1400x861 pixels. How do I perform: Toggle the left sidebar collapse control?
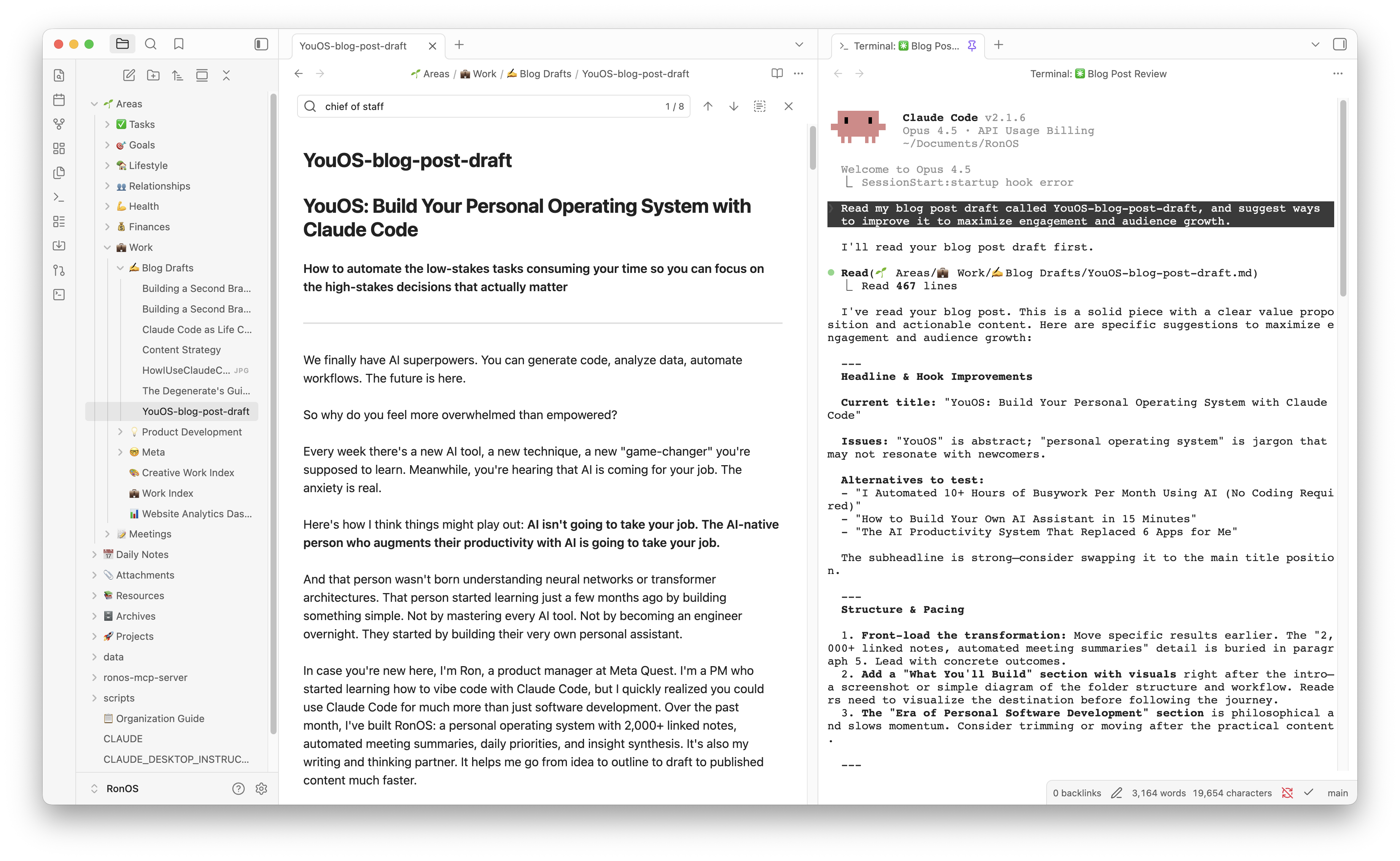tap(261, 44)
